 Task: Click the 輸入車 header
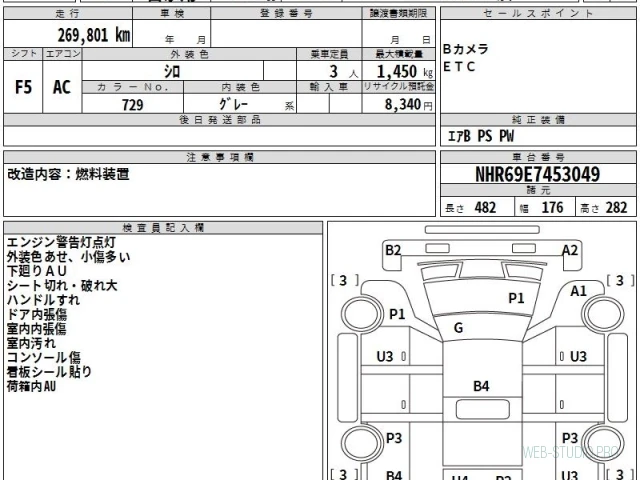coord(329,87)
